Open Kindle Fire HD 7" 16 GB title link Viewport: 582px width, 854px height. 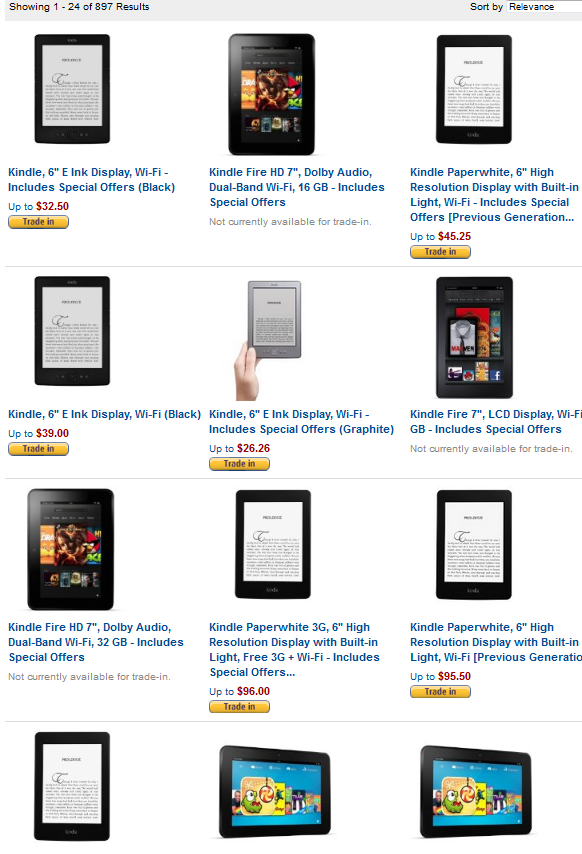(x=297, y=187)
